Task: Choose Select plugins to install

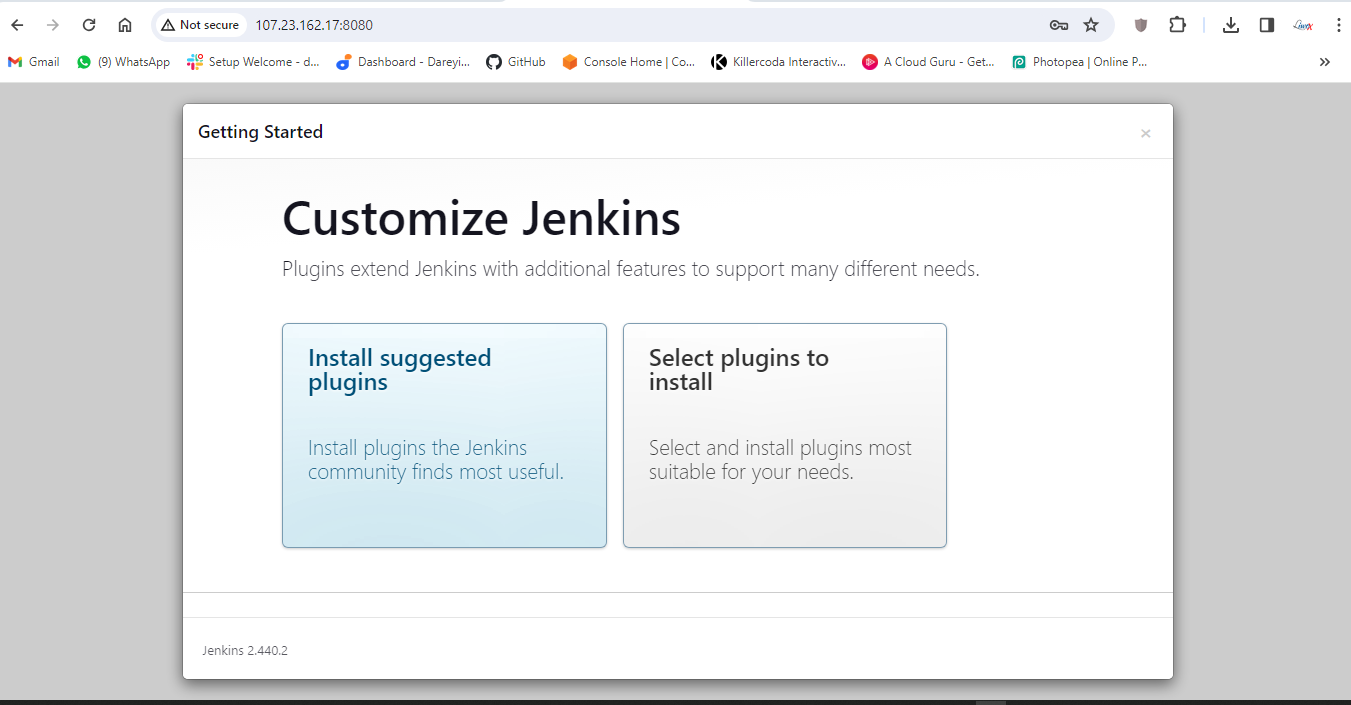Action: [784, 435]
